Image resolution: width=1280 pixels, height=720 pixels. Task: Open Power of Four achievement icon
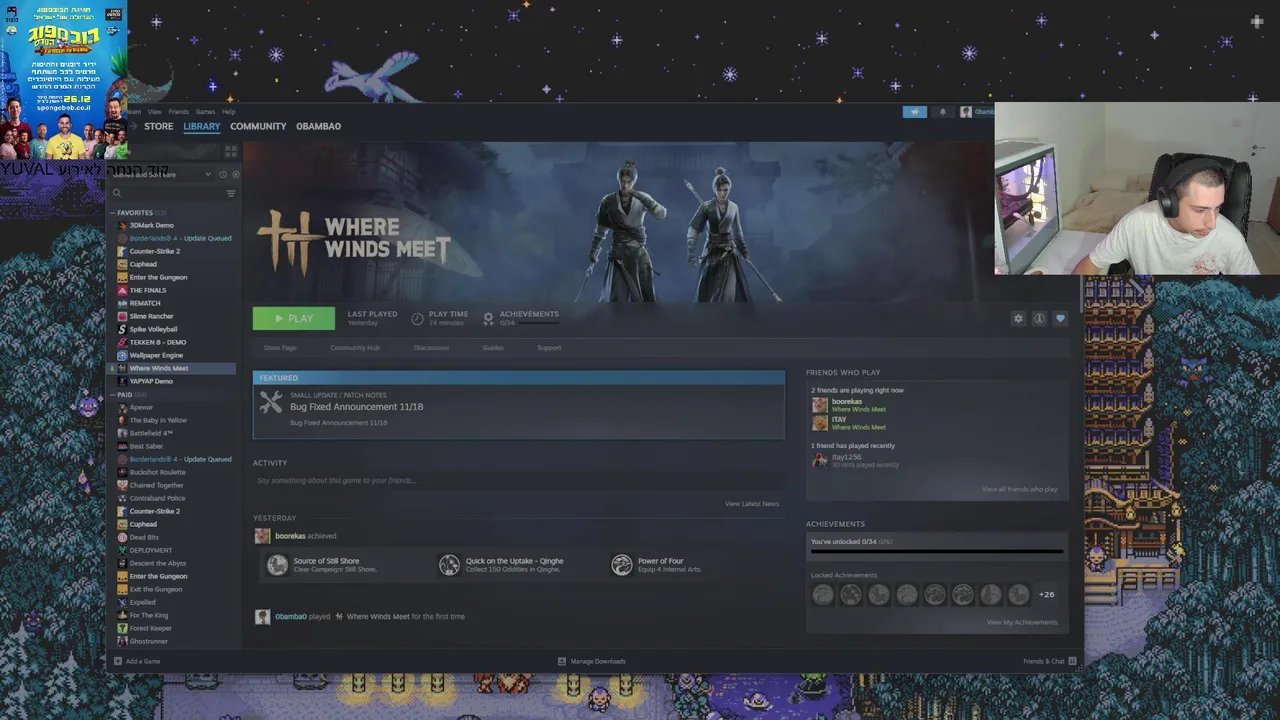(x=622, y=565)
